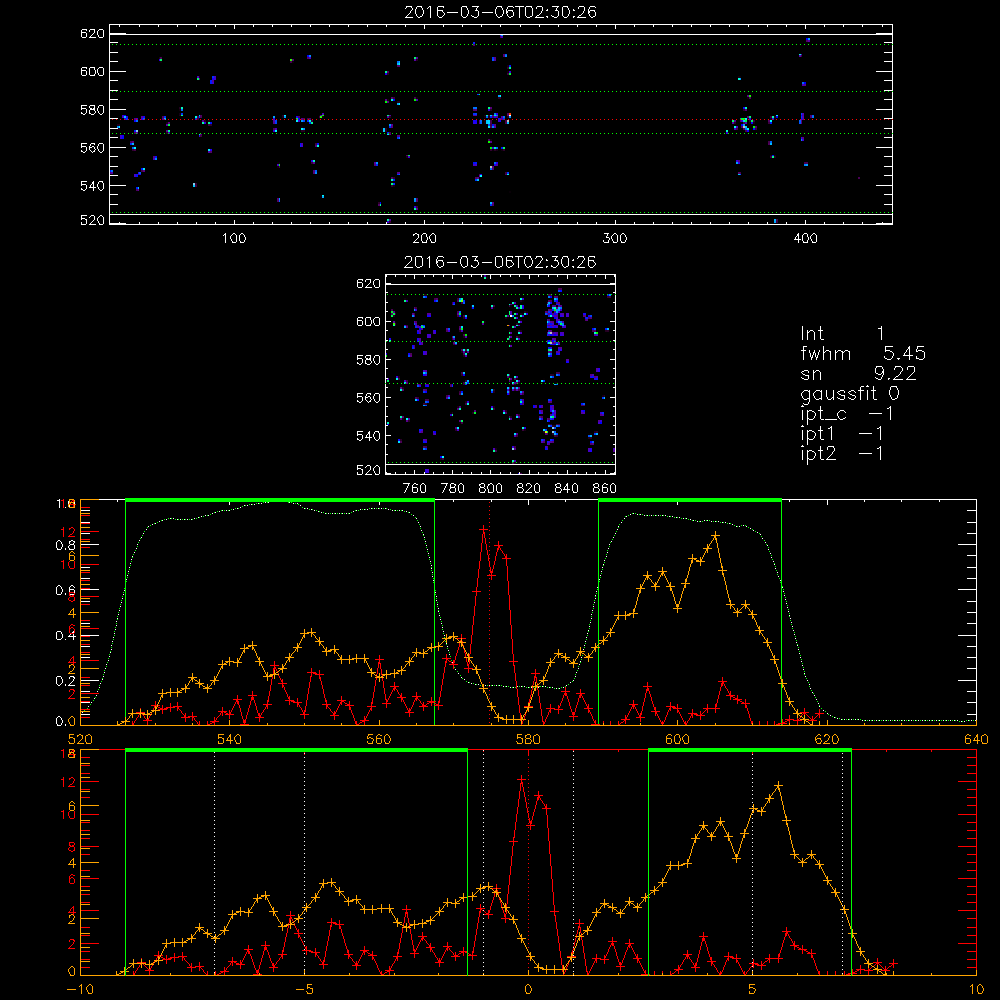
Task: Click the small middle detector image panel
Action: (x=501, y=374)
